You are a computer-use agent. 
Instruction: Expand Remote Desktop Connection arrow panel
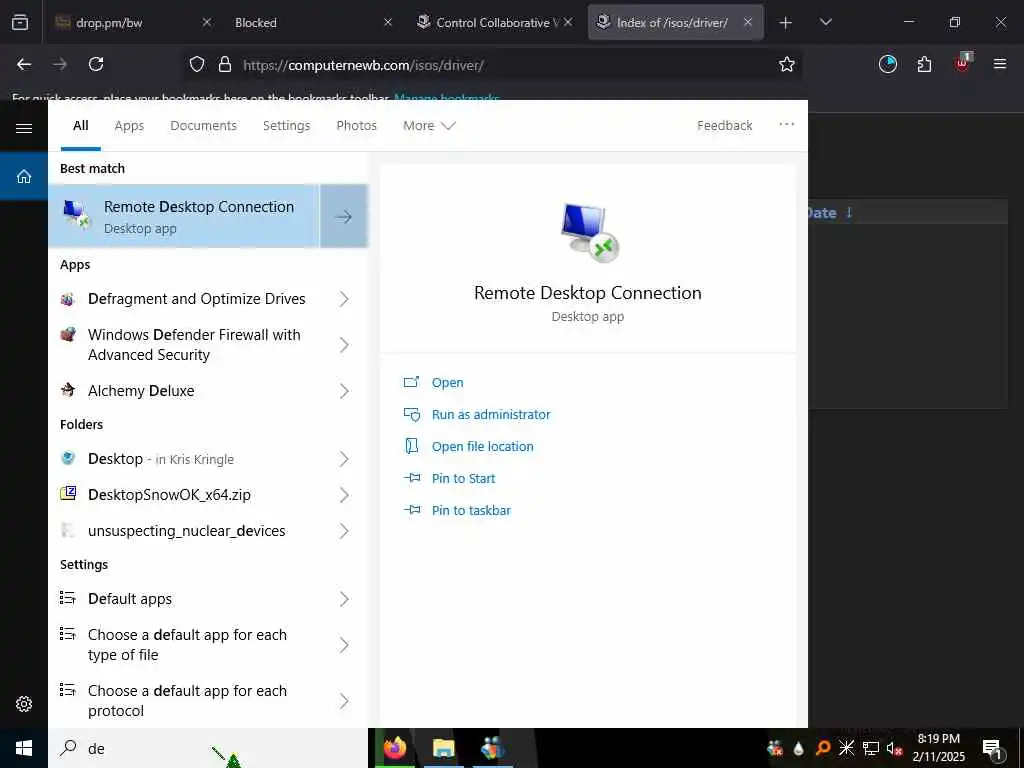[344, 216]
